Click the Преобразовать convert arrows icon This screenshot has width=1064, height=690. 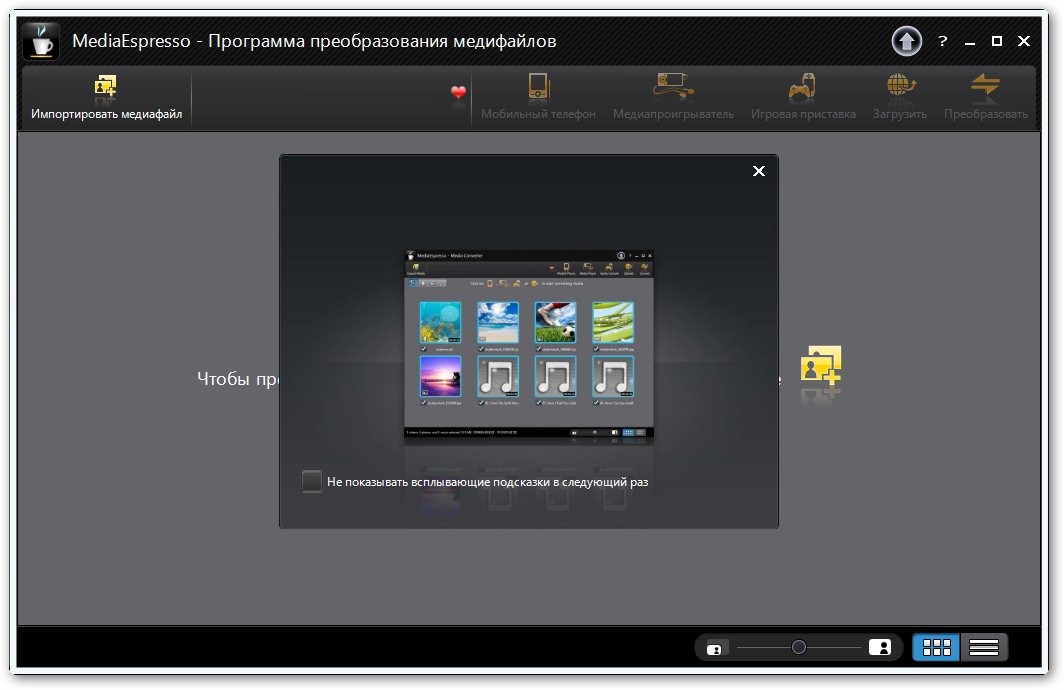985,85
